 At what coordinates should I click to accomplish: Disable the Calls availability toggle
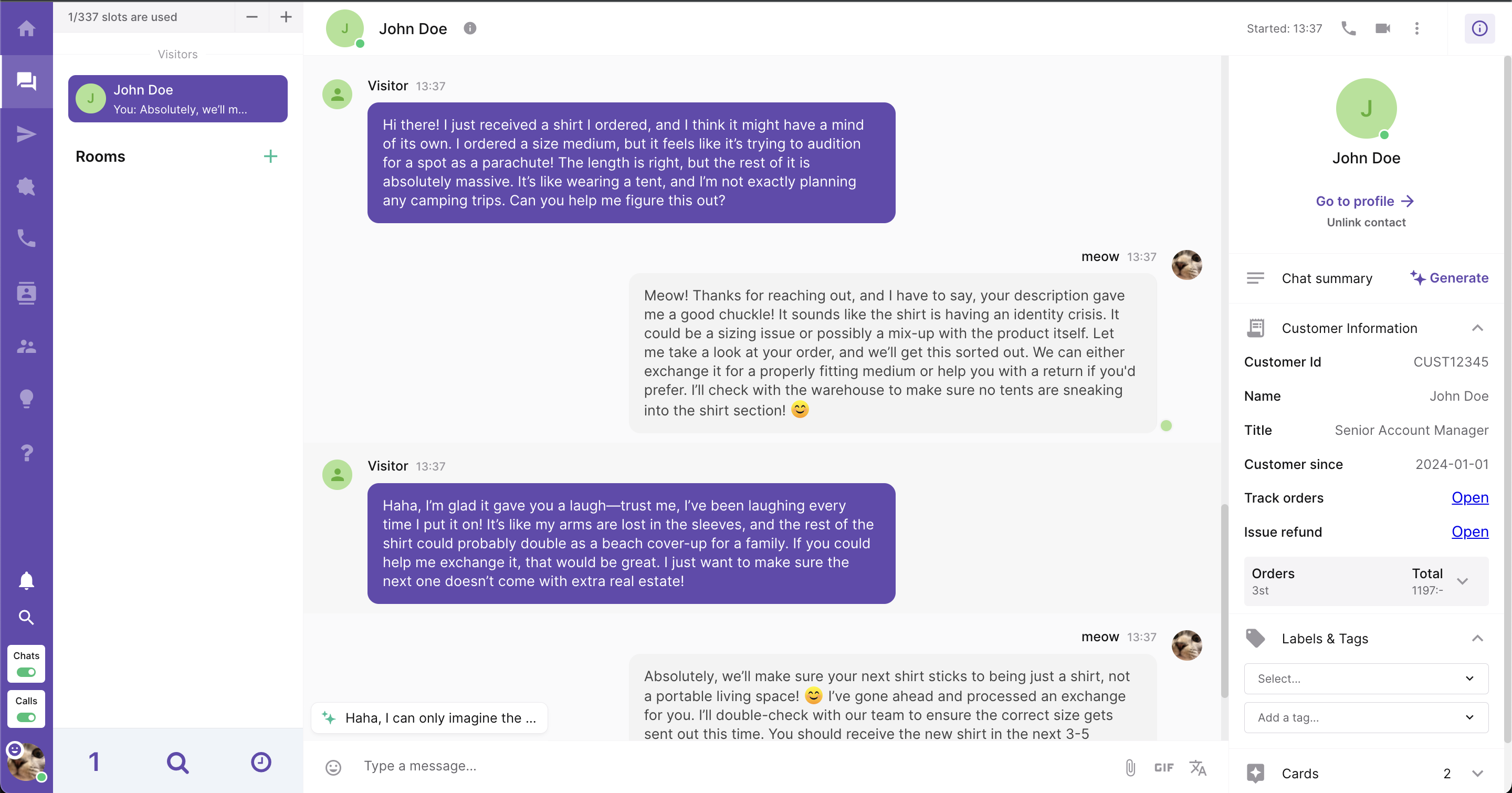click(26, 717)
